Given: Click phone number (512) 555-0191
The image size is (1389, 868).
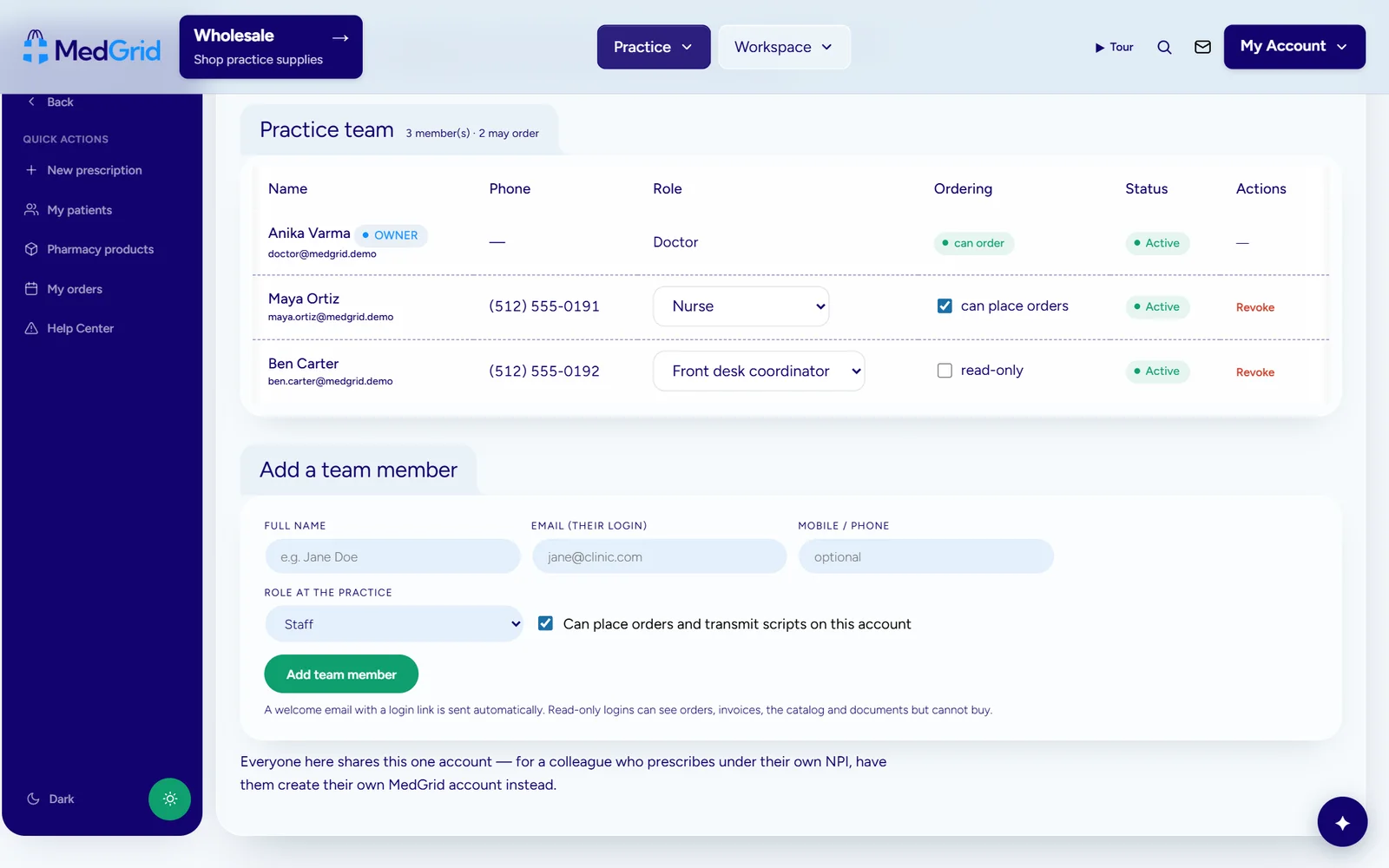Looking at the screenshot, I should (x=544, y=306).
